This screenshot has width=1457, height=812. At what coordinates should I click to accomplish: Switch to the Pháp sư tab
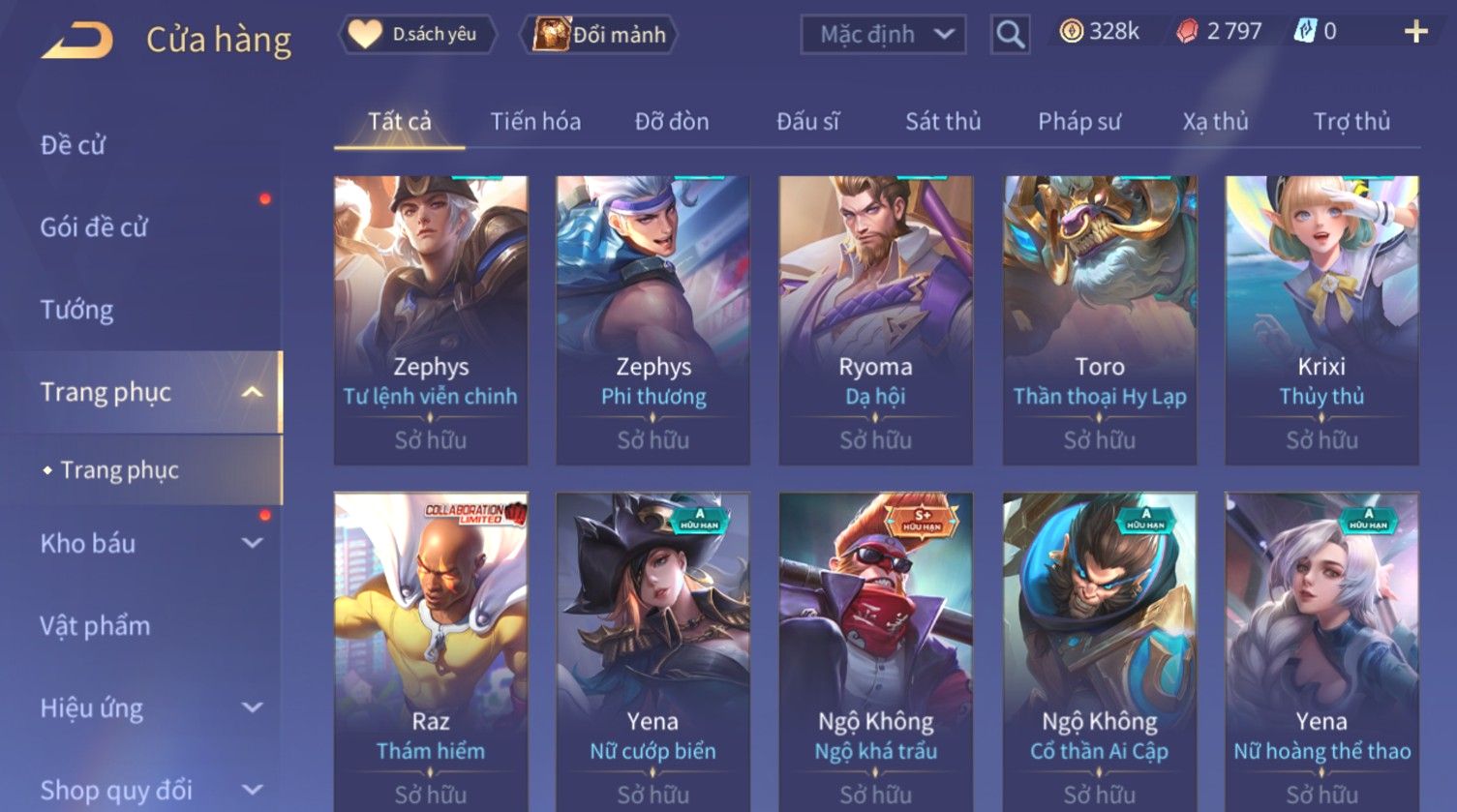tap(1079, 121)
